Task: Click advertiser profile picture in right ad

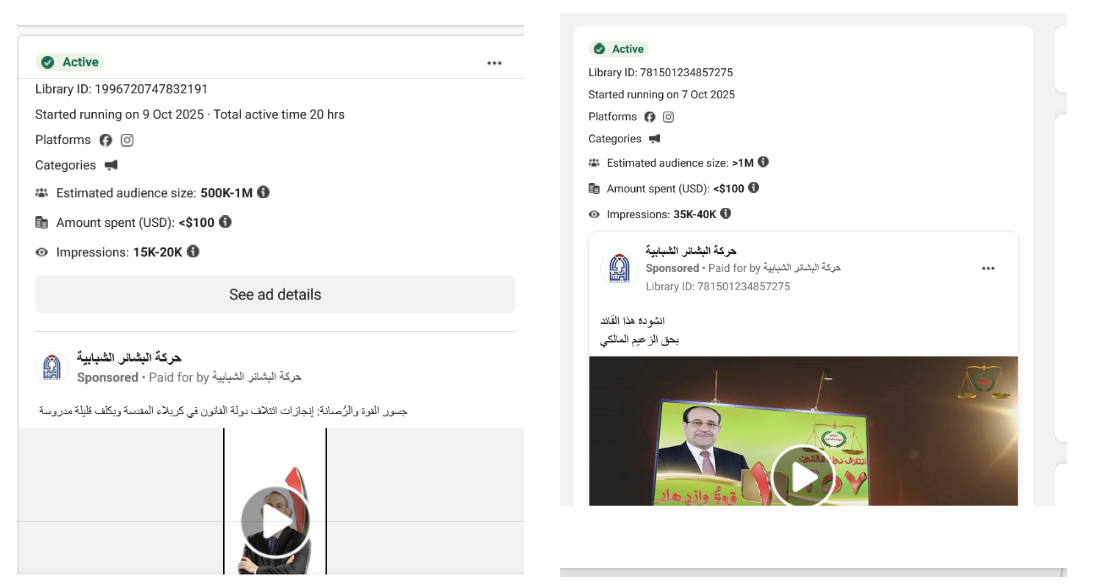Action: coord(619,268)
